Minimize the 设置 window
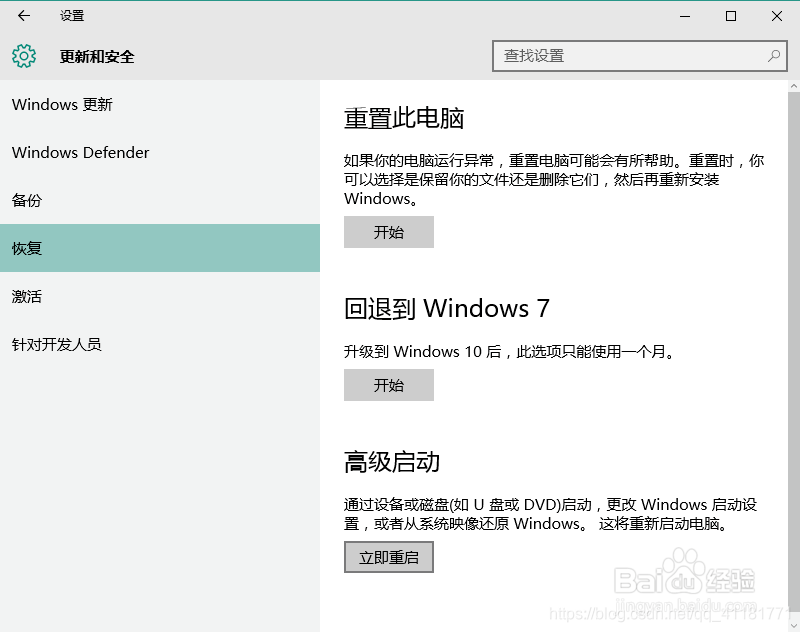This screenshot has height=632, width=800. point(685,16)
